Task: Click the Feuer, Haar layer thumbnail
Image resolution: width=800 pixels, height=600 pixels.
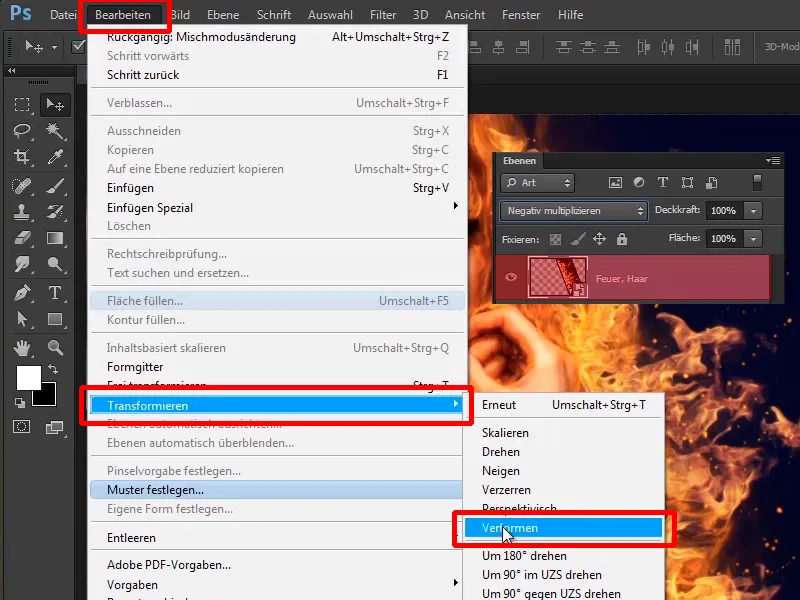Action: (558, 277)
